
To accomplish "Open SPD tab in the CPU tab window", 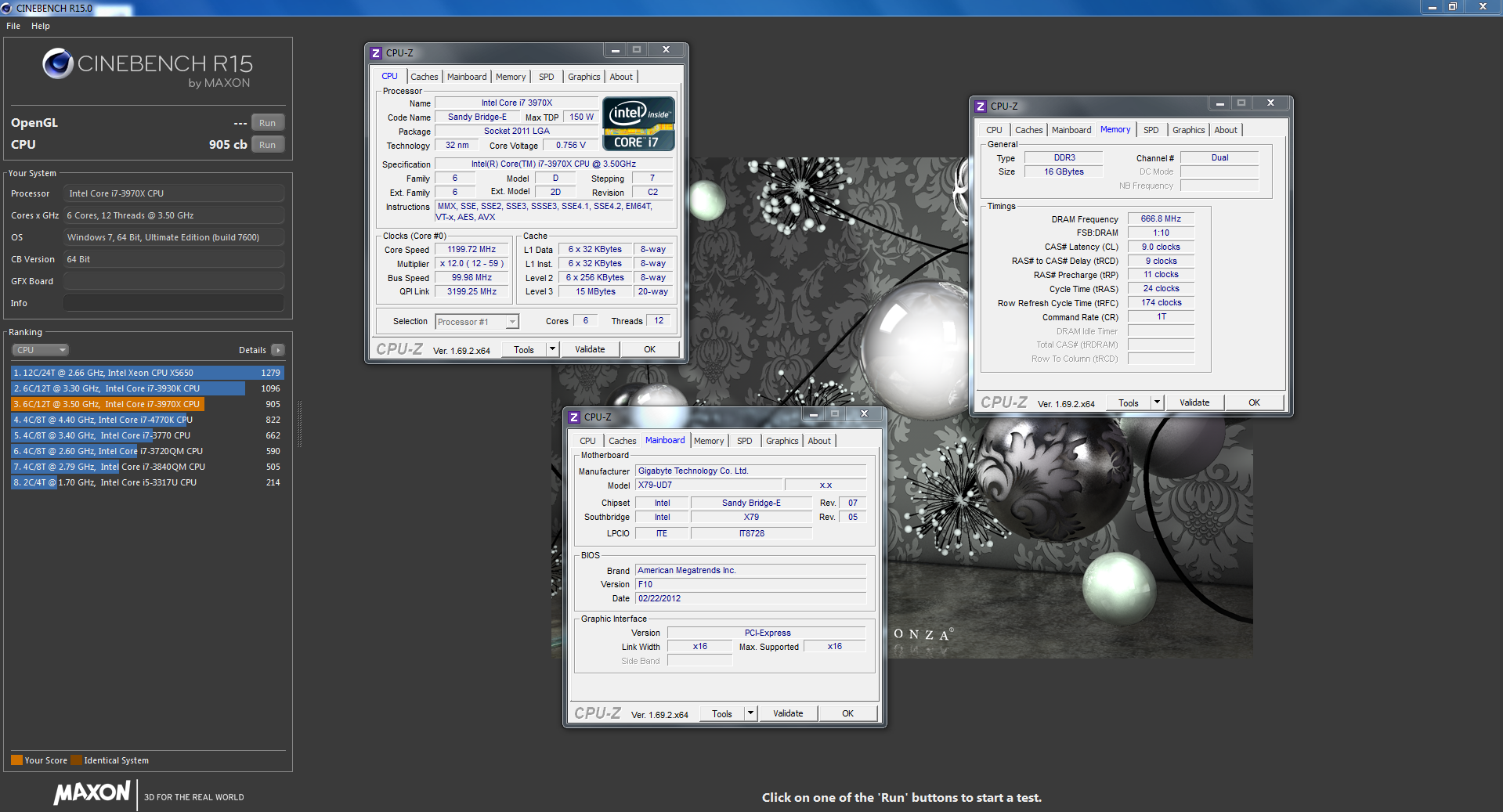I will pos(546,77).
